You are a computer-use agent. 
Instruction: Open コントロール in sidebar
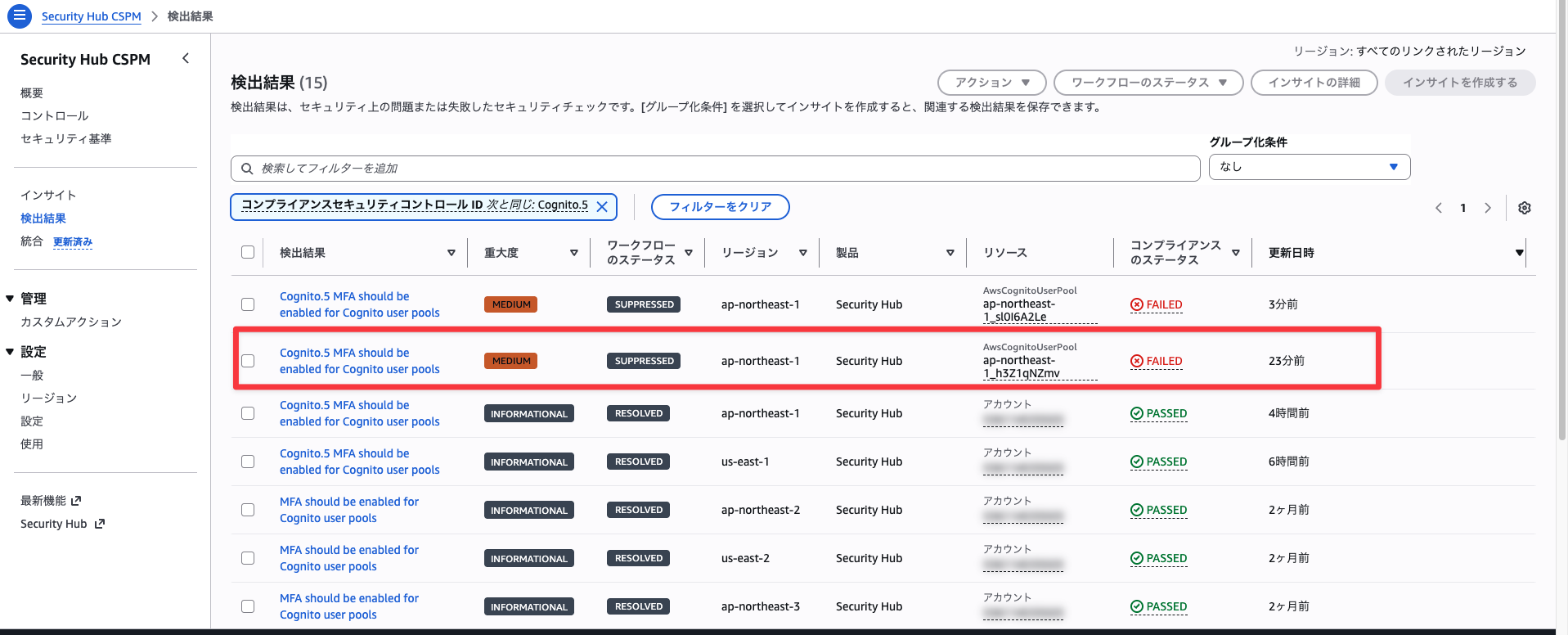pyautogui.click(x=55, y=116)
